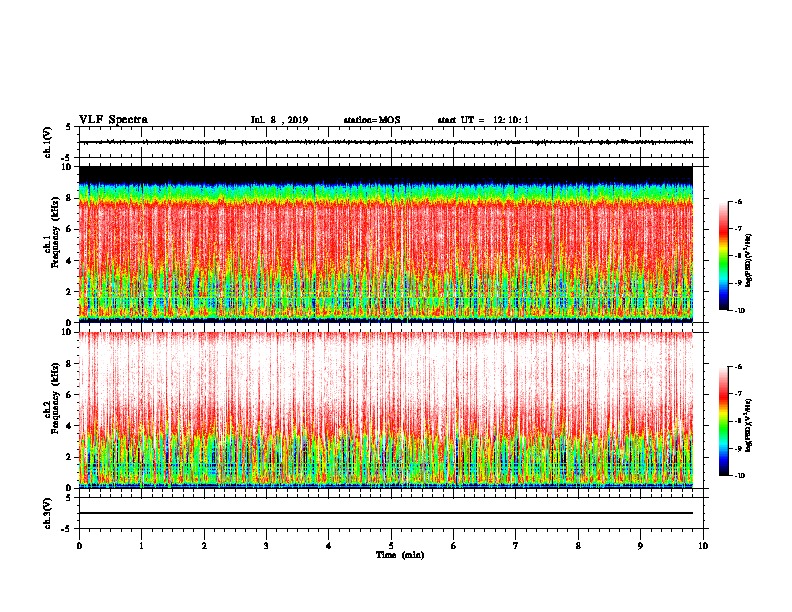Click inside the ch.2 spectrogram panel
The height and width of the screenshot is (612, 792).
[x=386, y=410]
